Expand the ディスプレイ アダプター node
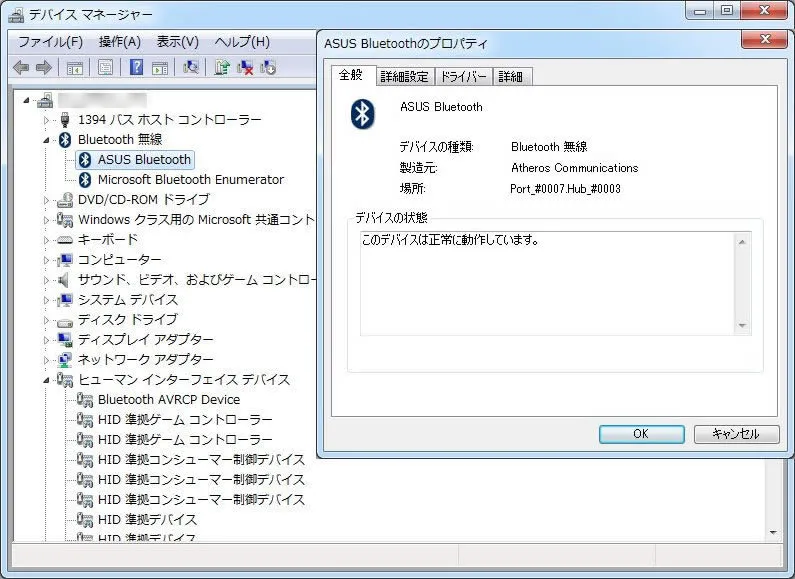This screenshot has width=795, height=579. point(47,340)
